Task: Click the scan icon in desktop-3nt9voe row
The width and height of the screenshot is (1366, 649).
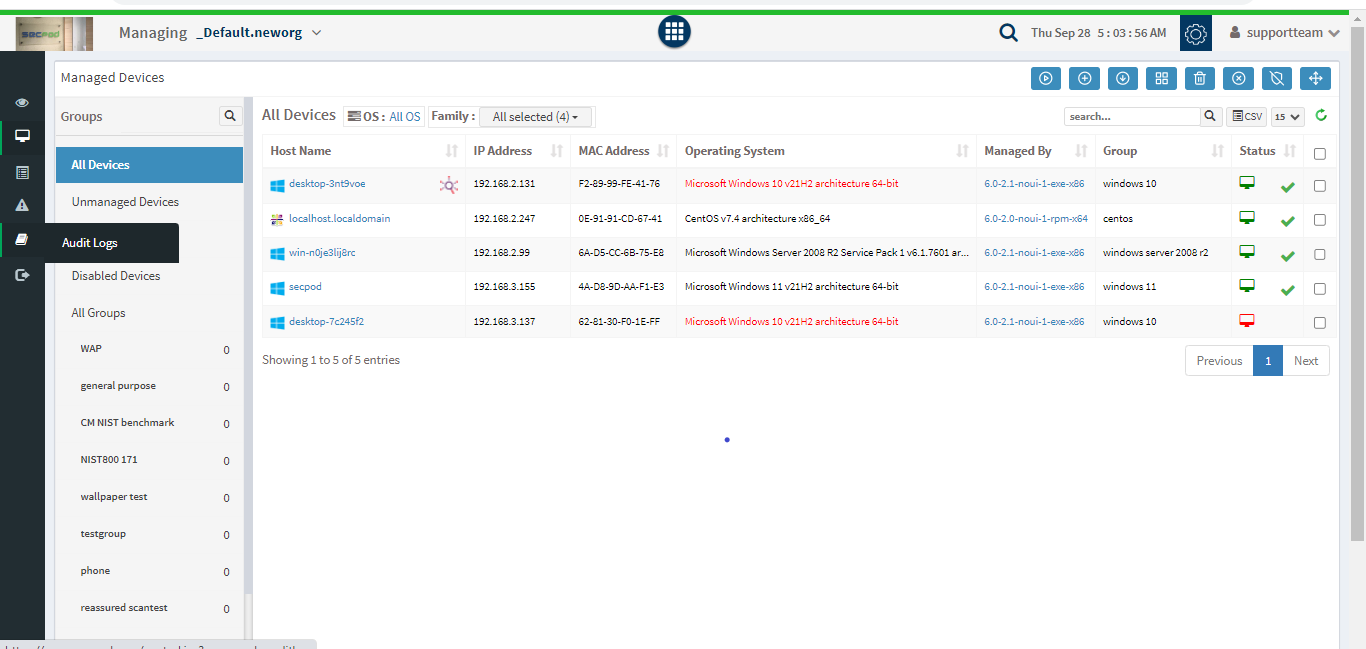Action: 449,185
